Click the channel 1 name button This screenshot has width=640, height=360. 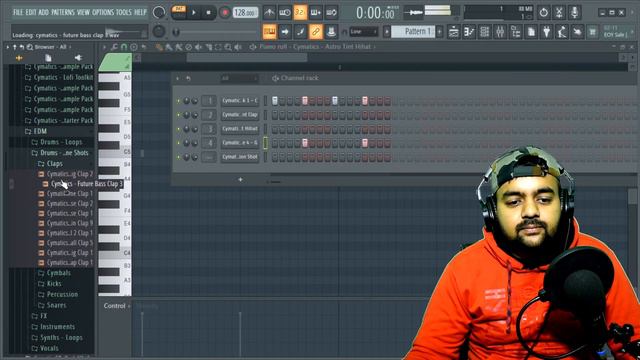click(240, 101)
